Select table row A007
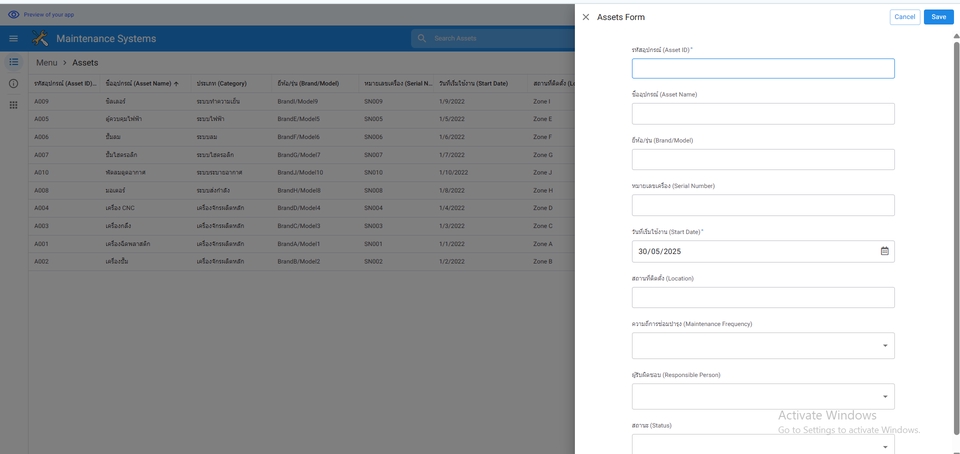The width and height of the screenshot is (960, 454). [302, 155]
